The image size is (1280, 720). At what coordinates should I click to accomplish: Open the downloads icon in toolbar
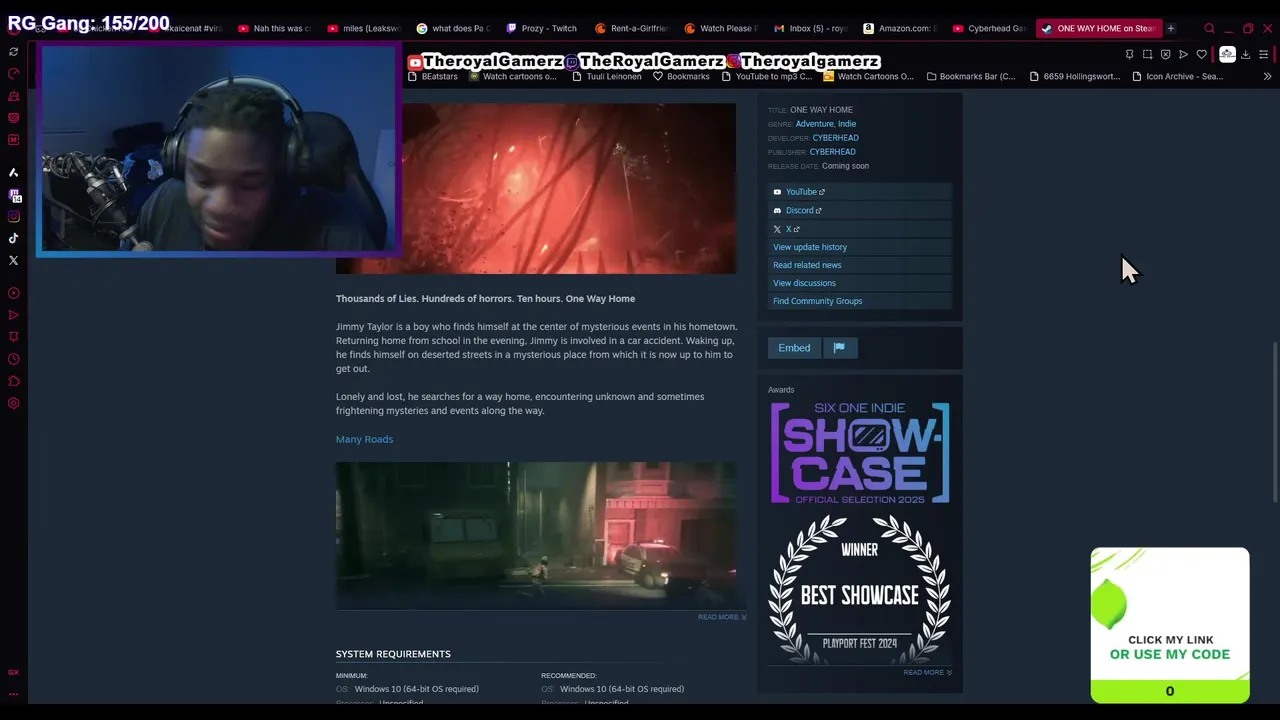[x=1245, y=54]
